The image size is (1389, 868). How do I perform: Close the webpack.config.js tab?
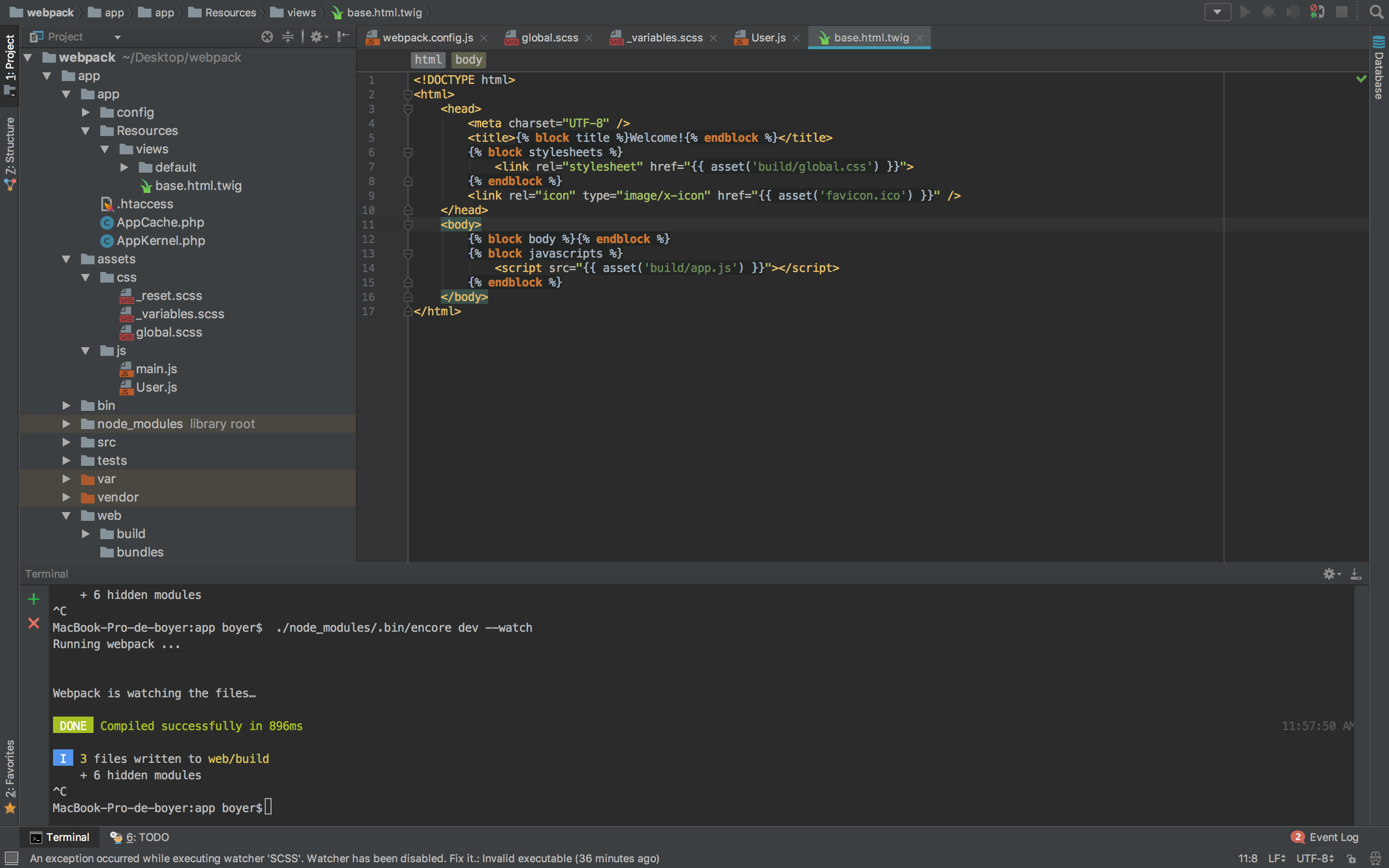tap(484, 38)
